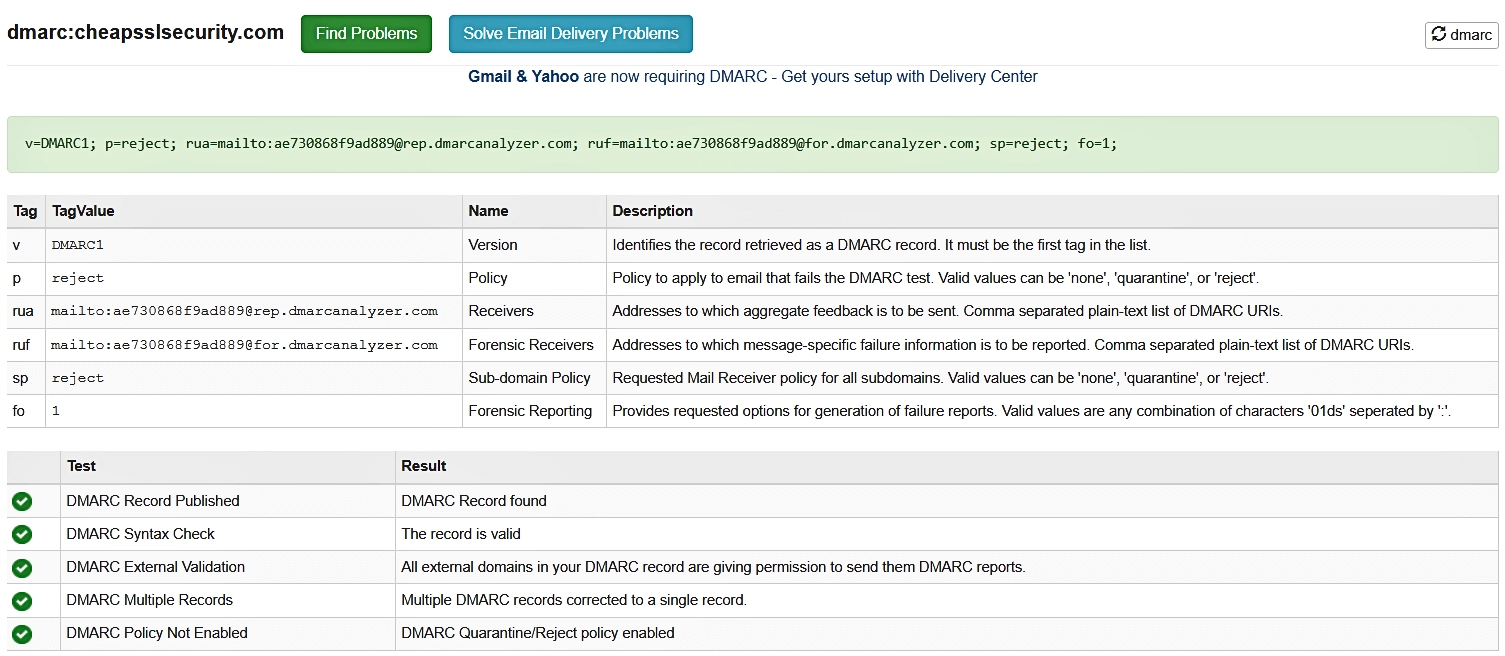Select the 'reject' value in the sp row

pyautogui.click(x=77, y=378)
